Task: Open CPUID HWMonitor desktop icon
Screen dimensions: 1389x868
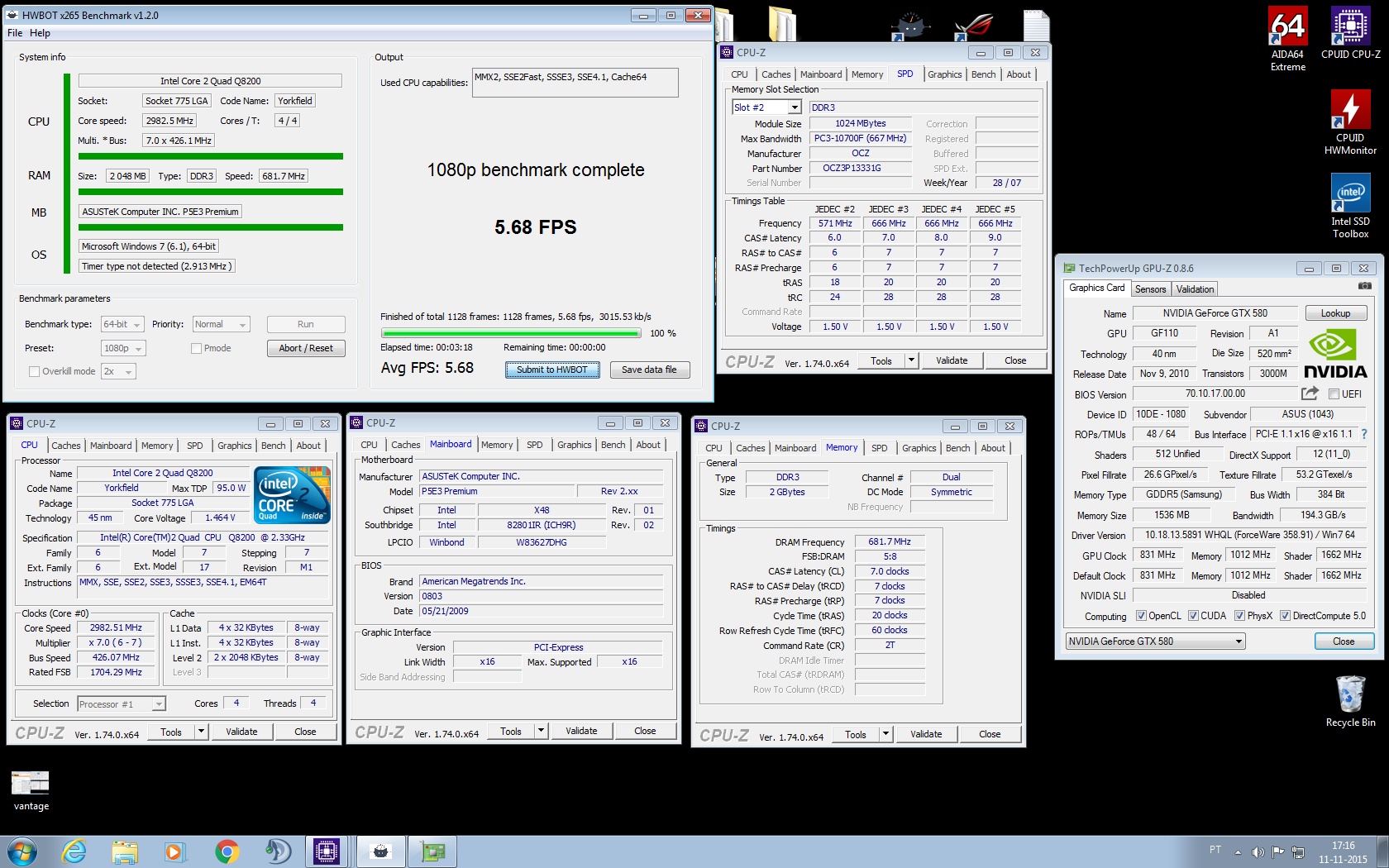Action: 1350,122
